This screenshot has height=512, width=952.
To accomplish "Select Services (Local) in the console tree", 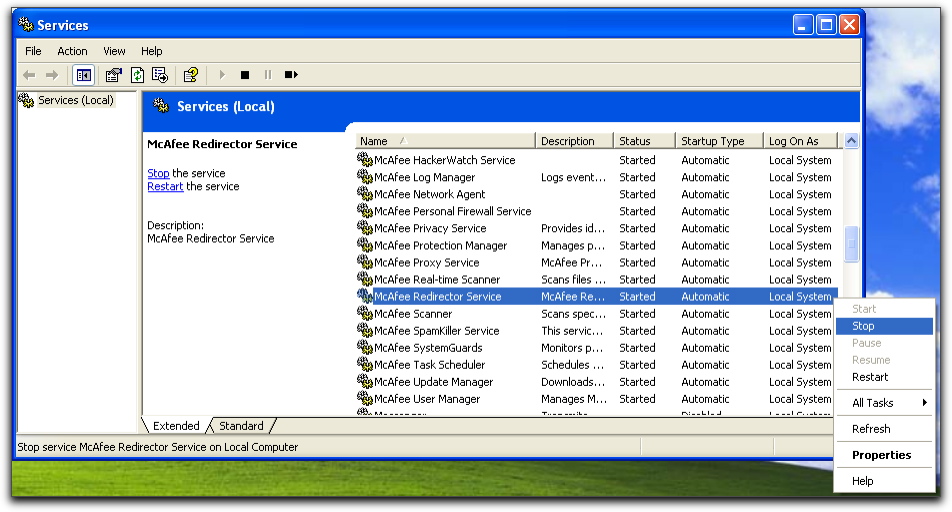I will click(x=75, y=100).
